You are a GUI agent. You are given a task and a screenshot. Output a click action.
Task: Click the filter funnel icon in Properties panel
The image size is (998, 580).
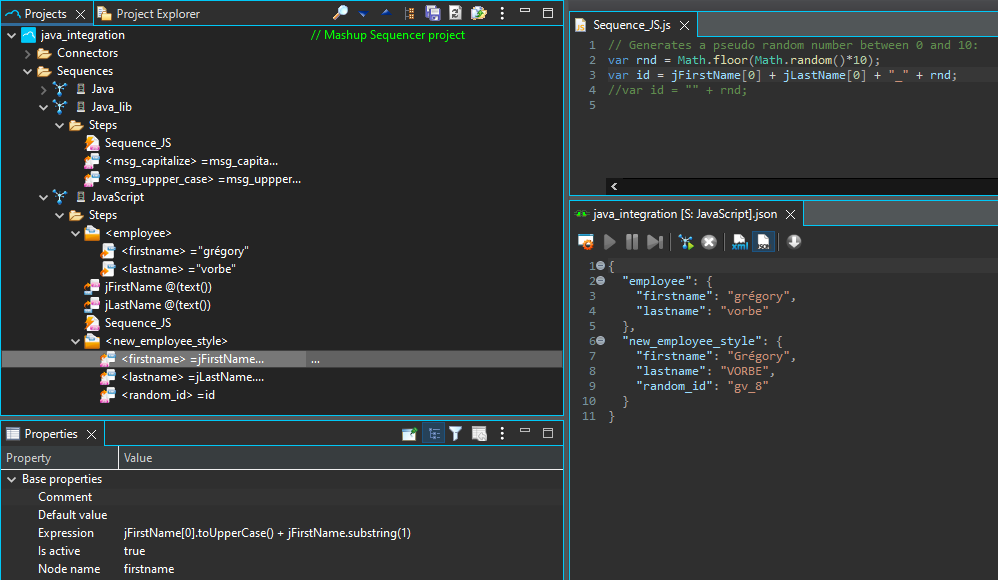pos(455,434)
